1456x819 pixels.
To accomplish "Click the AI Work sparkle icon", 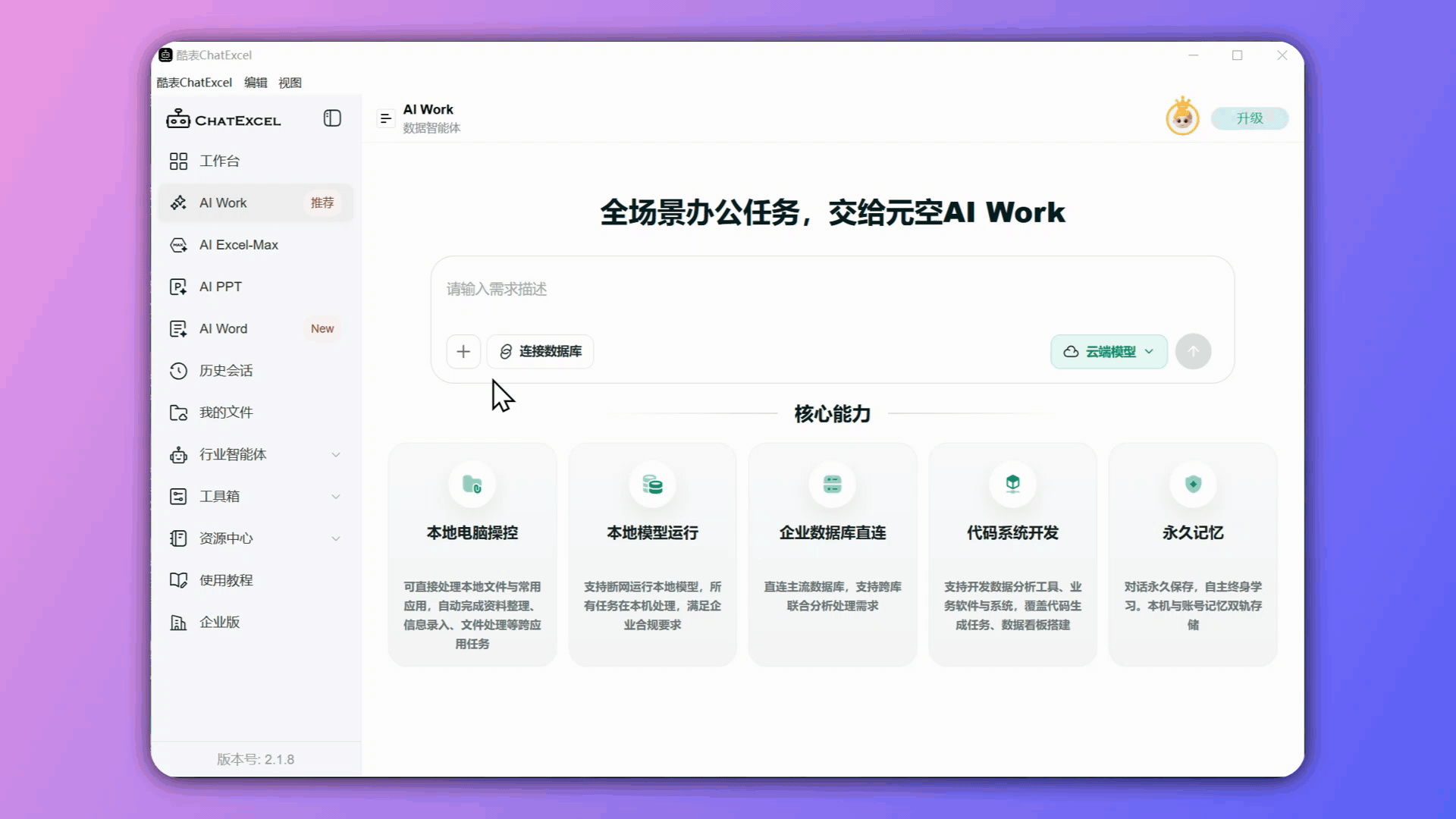I will [x=178, y=202].
